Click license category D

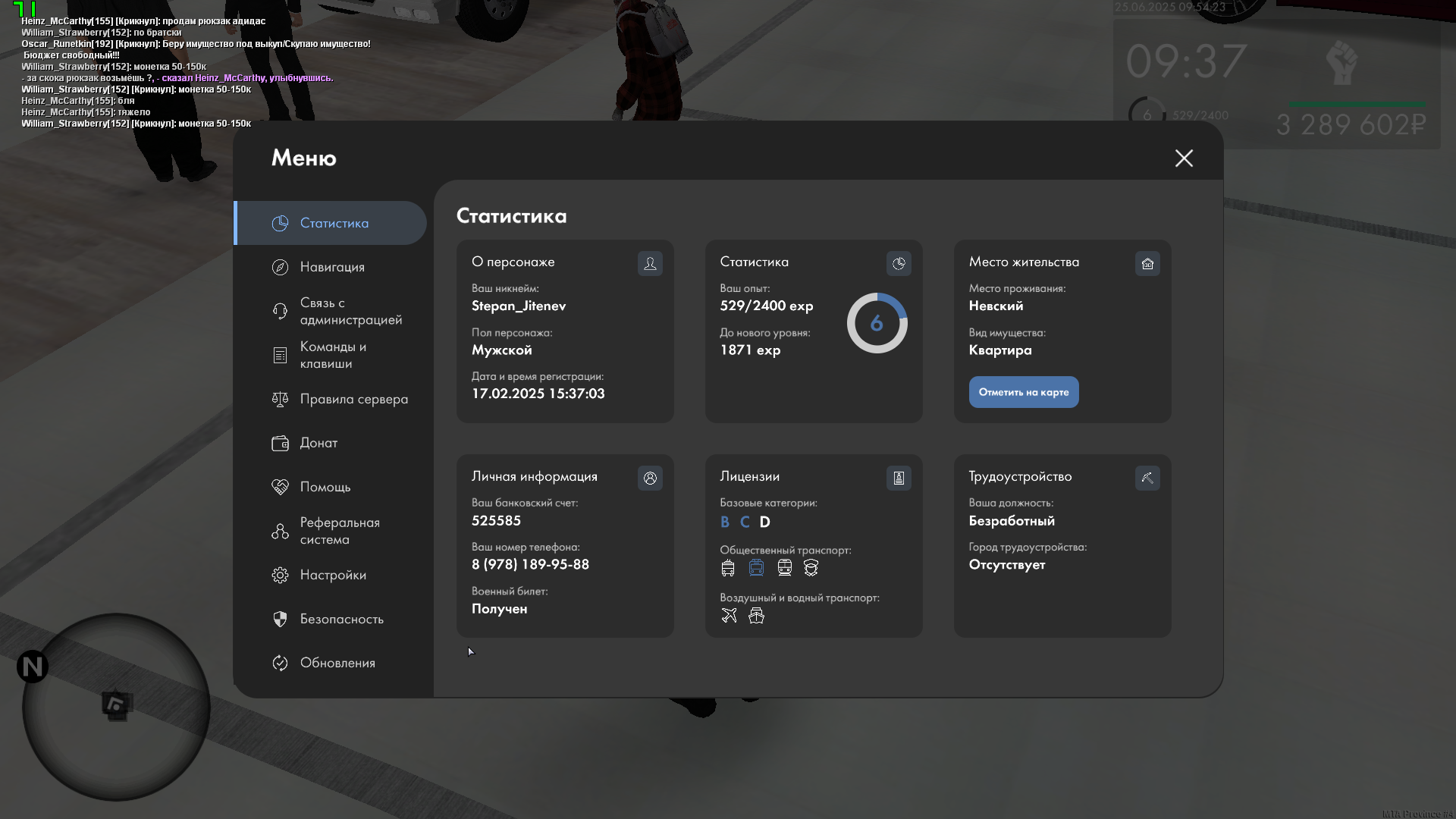click(764, 522)
